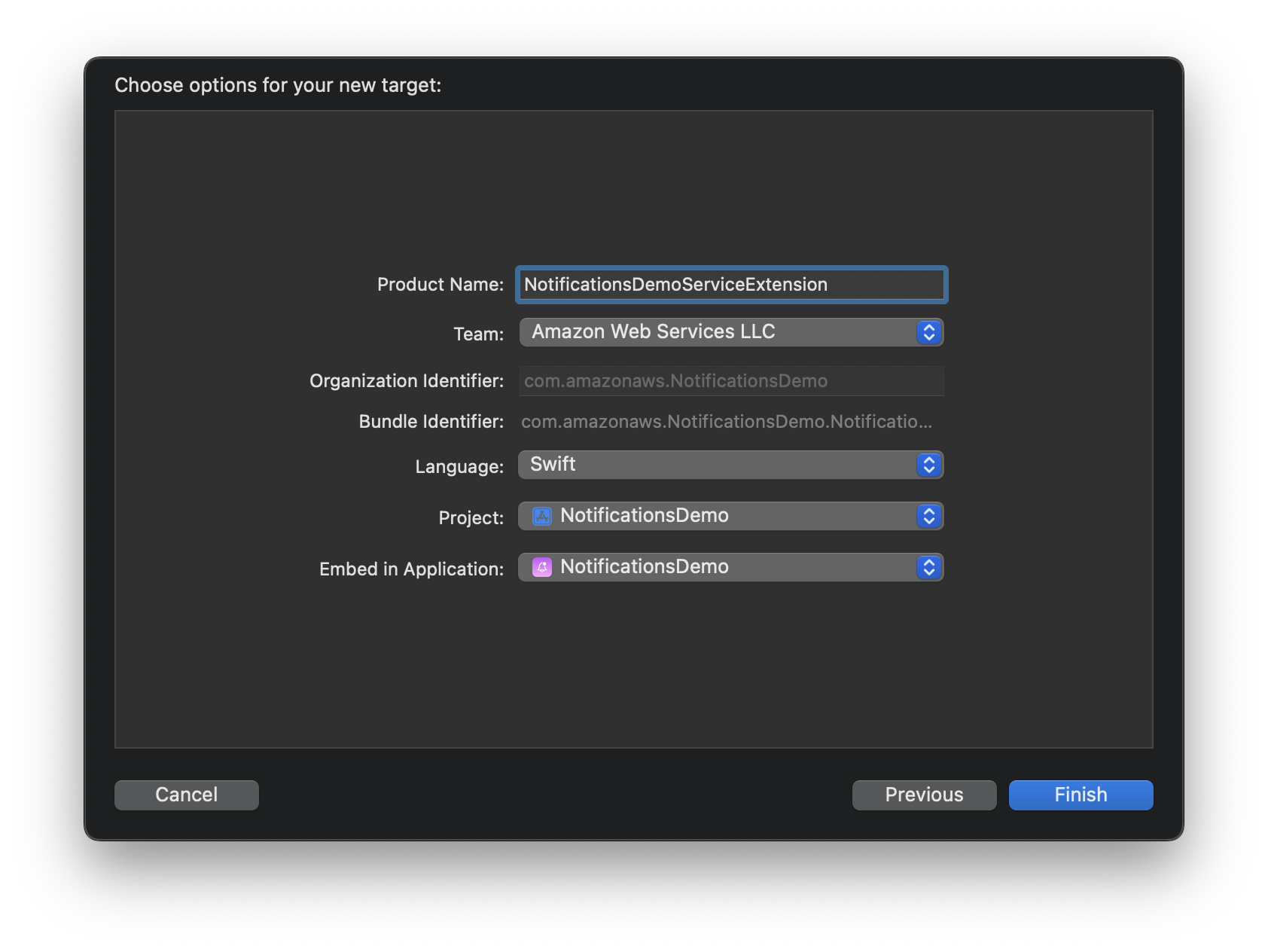1268x952 pixels.
Task: Open the Project dropdown menu
Action: coord(731,516)
